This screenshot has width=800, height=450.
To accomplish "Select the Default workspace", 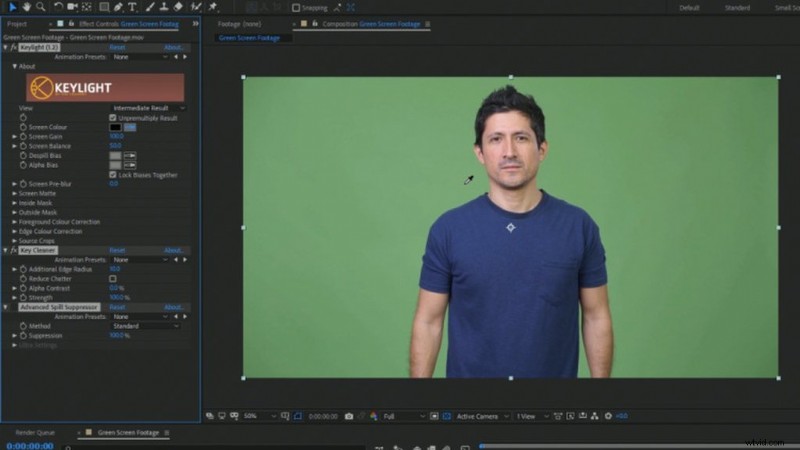I will (x=689, y=8).
